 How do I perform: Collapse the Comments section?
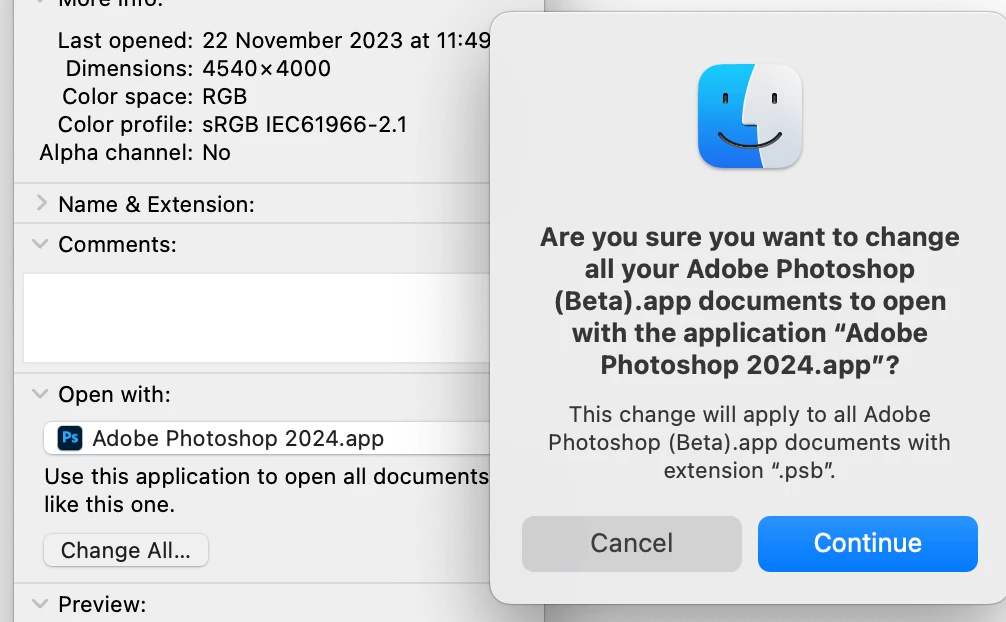point(40,244)
